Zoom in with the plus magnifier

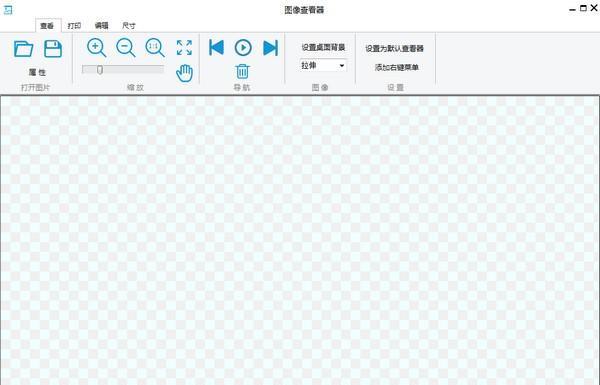pyautogui.click(x=96, y=48)
